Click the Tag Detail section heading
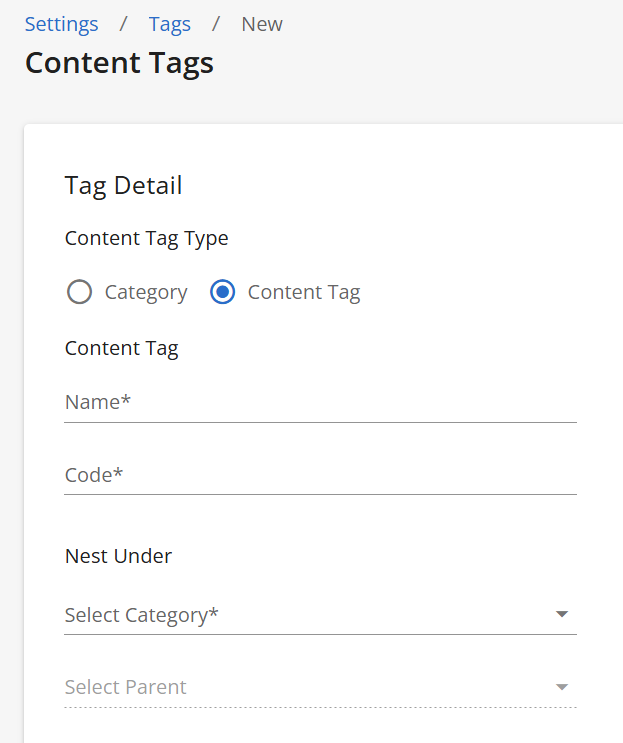Viewport: 623px width, 743px height. coord(124,186)
